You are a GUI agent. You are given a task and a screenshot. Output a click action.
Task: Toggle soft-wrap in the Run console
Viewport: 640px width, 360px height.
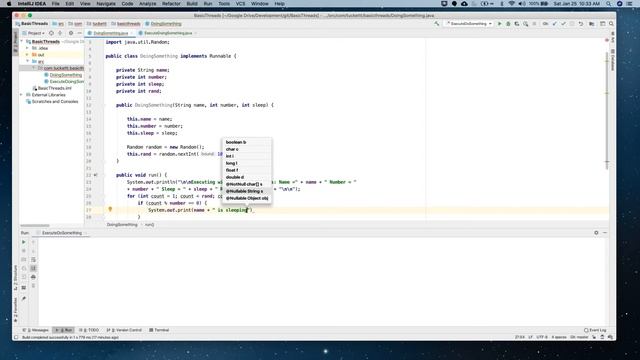(x=33, y=260)
